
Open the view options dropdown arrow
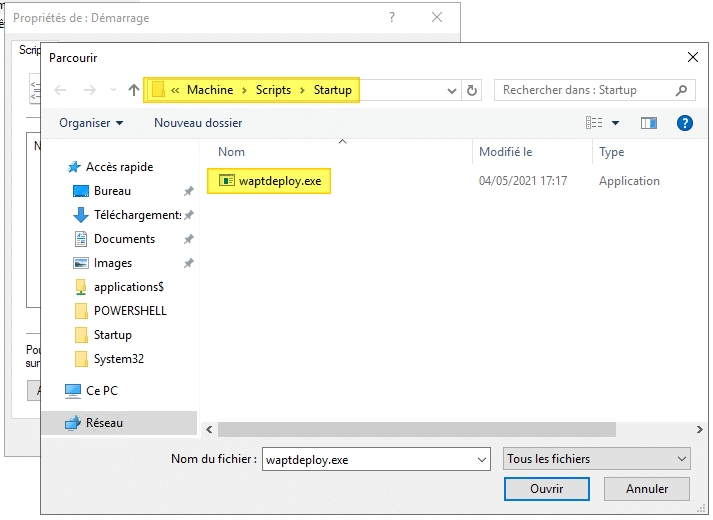(x=615, y=123)
